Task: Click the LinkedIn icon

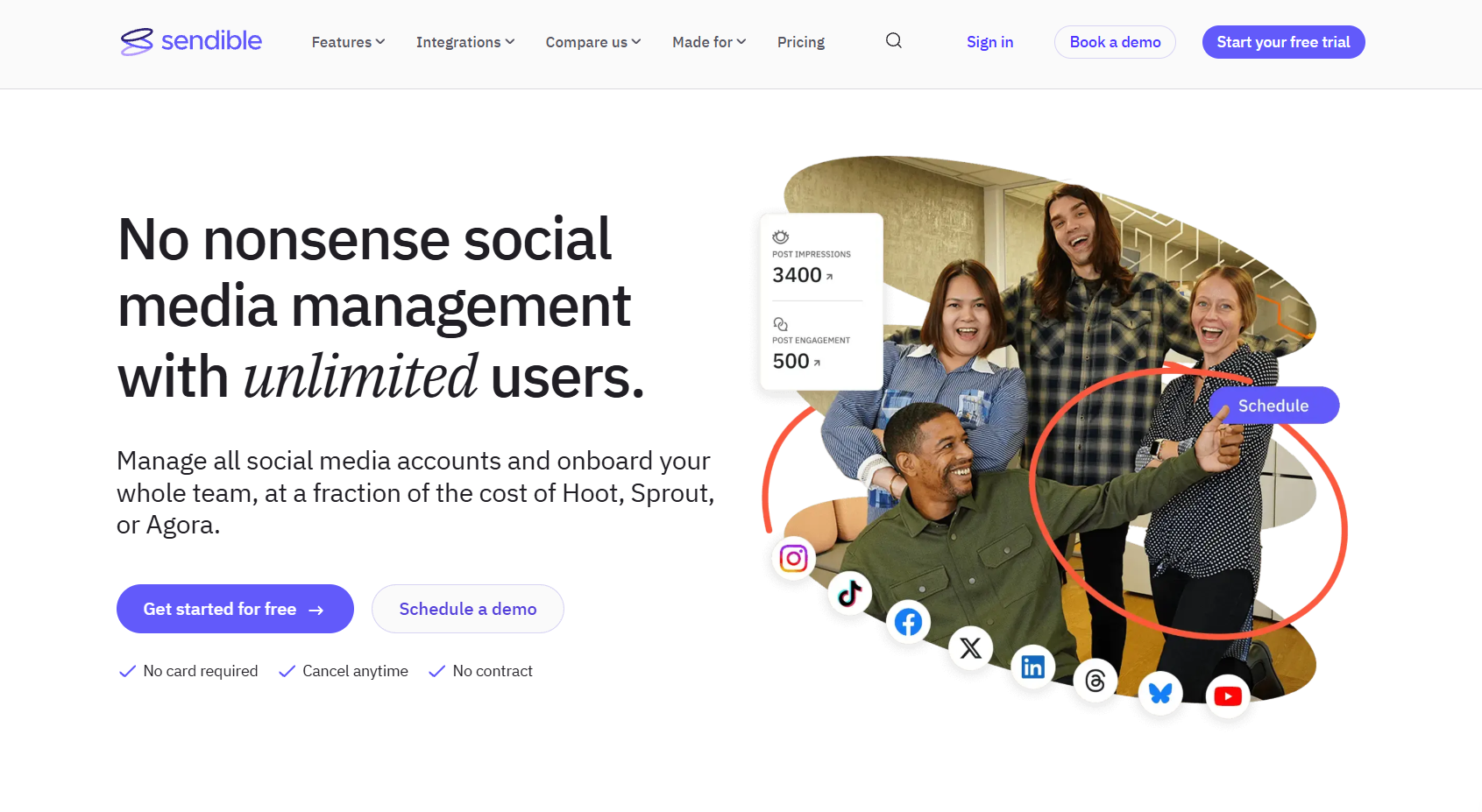Action: pyautogui.click(x=1032, y=667)
